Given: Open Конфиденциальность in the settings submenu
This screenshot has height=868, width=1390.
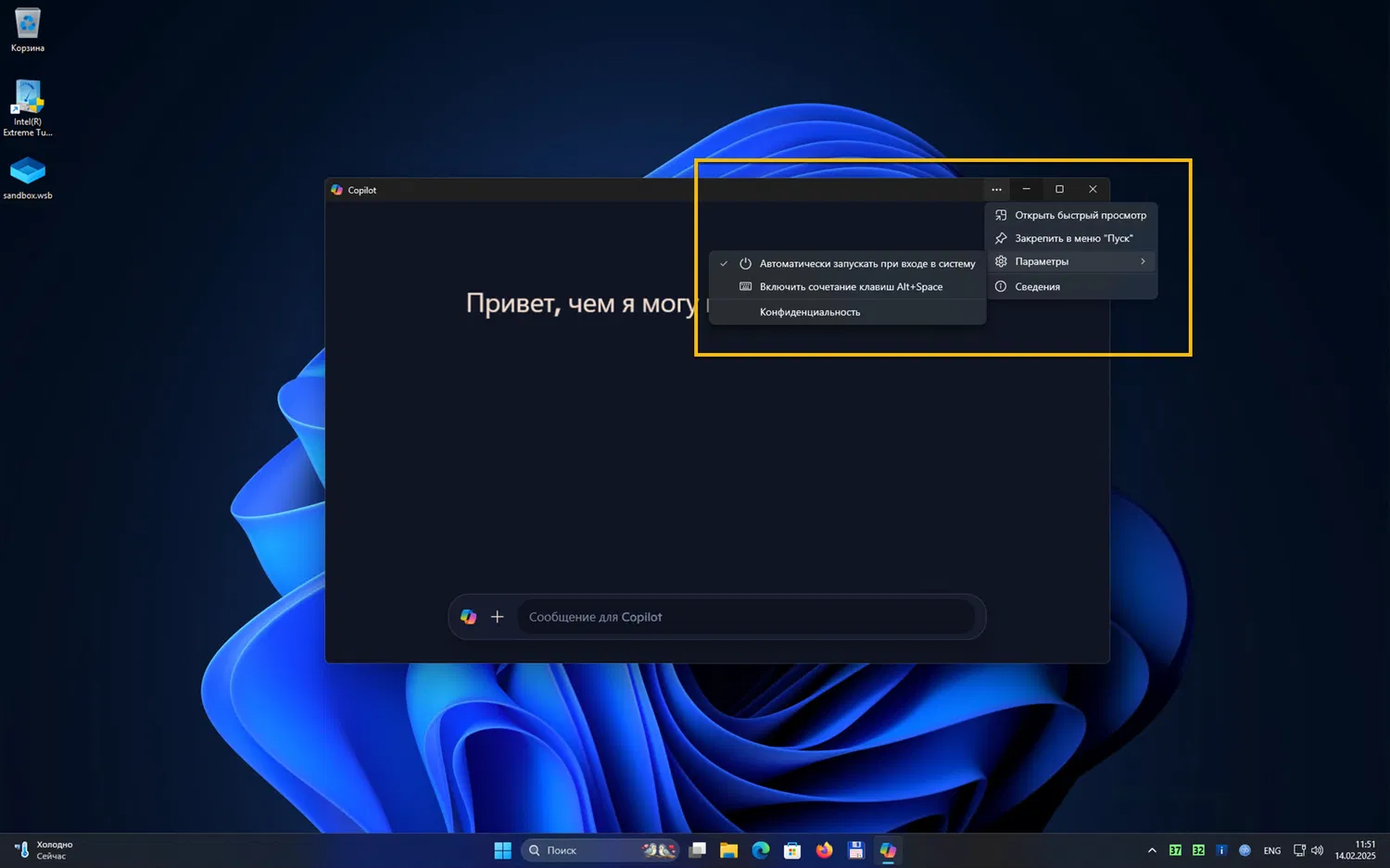Looking at the screenshot, I should 847,312.
